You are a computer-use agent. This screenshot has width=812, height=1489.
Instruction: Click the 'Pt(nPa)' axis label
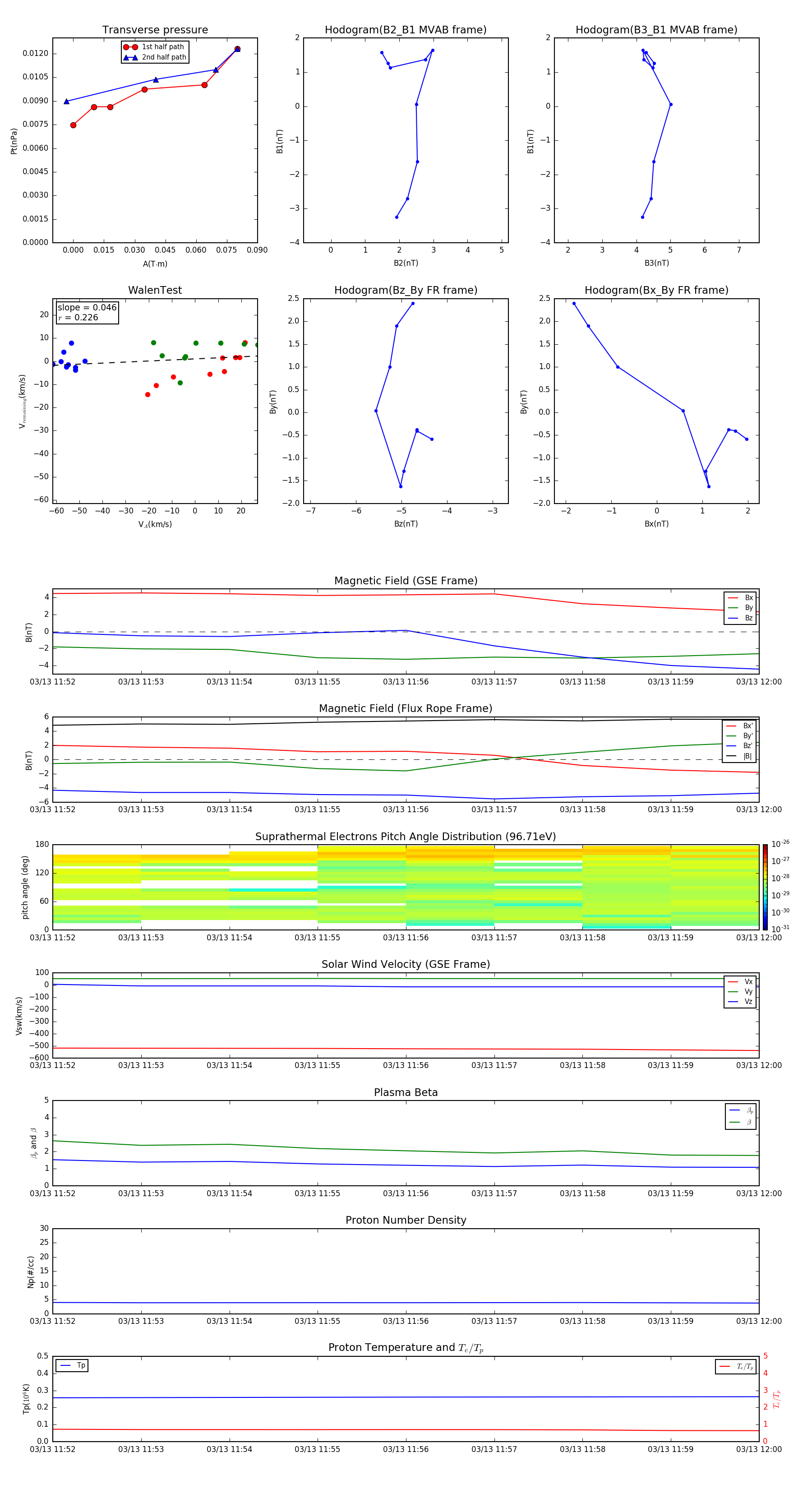(14, 141)
